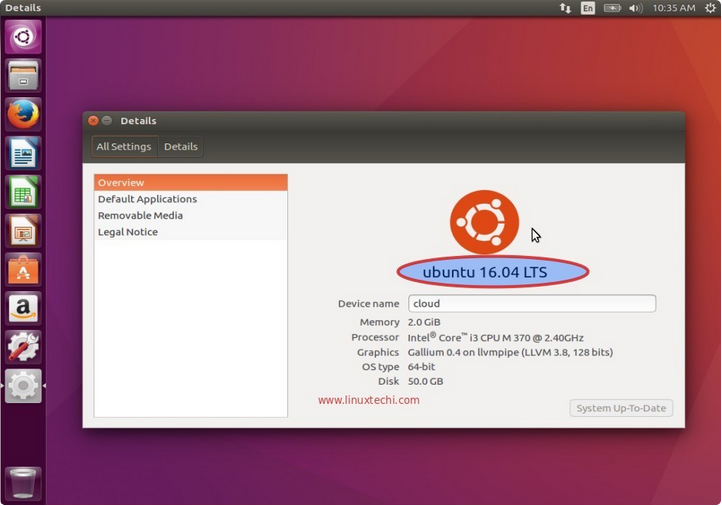Viewport: 722px width, 506px height.
Task: Click the System Up-To-Date button
Action: point(621,408)
